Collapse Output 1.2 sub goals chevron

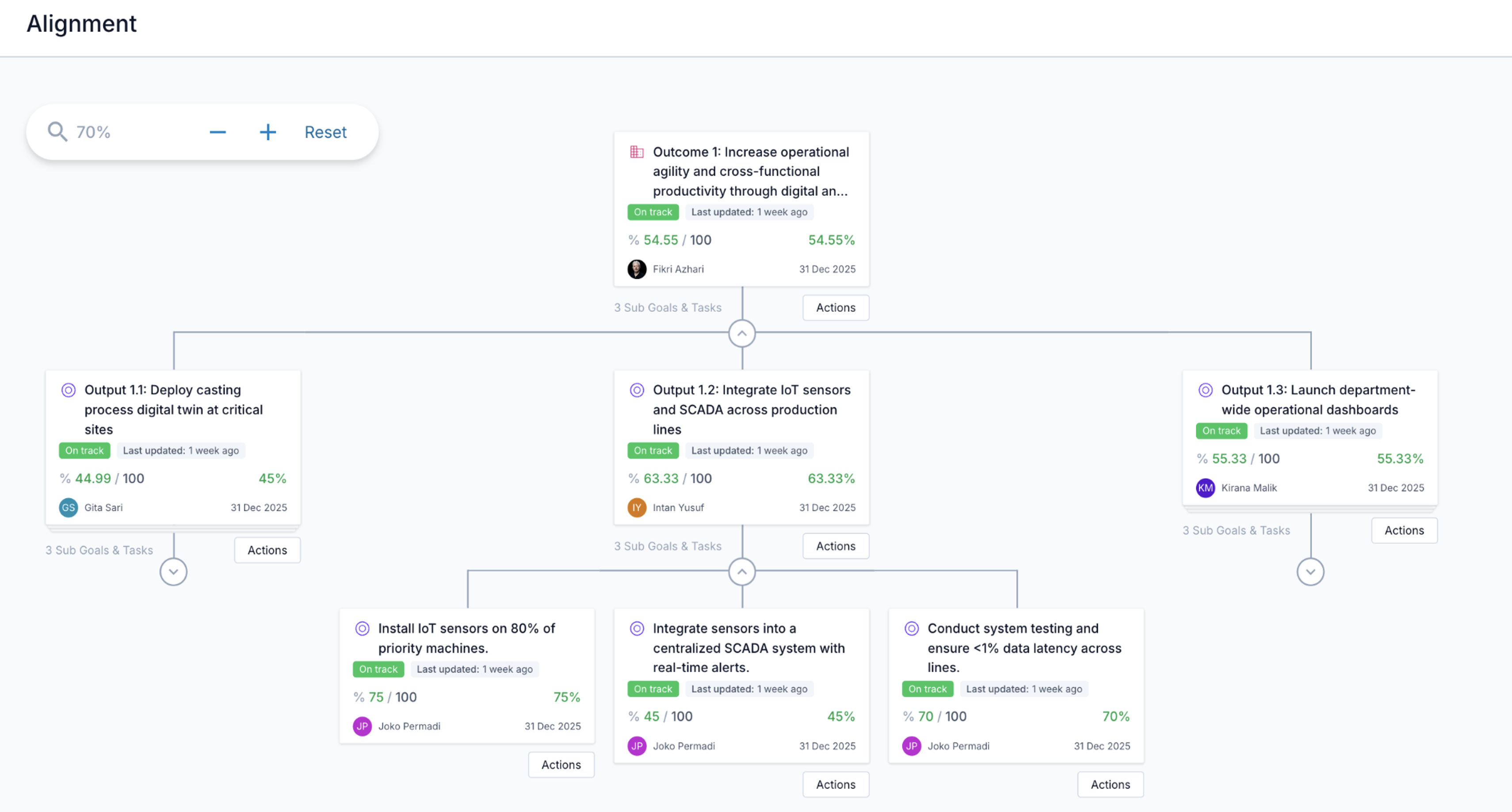pos(742,572)
